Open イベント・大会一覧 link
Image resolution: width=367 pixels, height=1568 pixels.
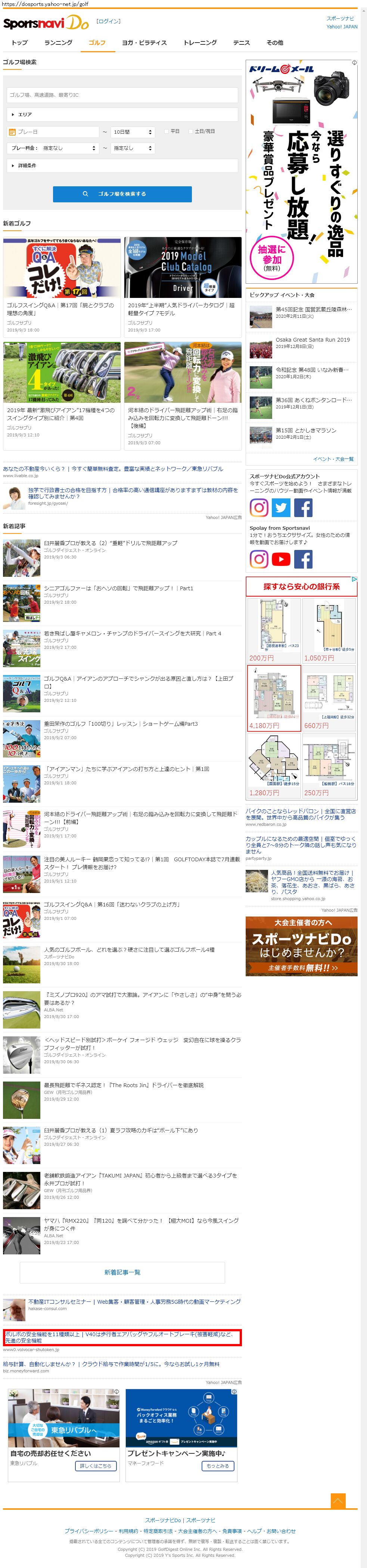tap(333, 459)
